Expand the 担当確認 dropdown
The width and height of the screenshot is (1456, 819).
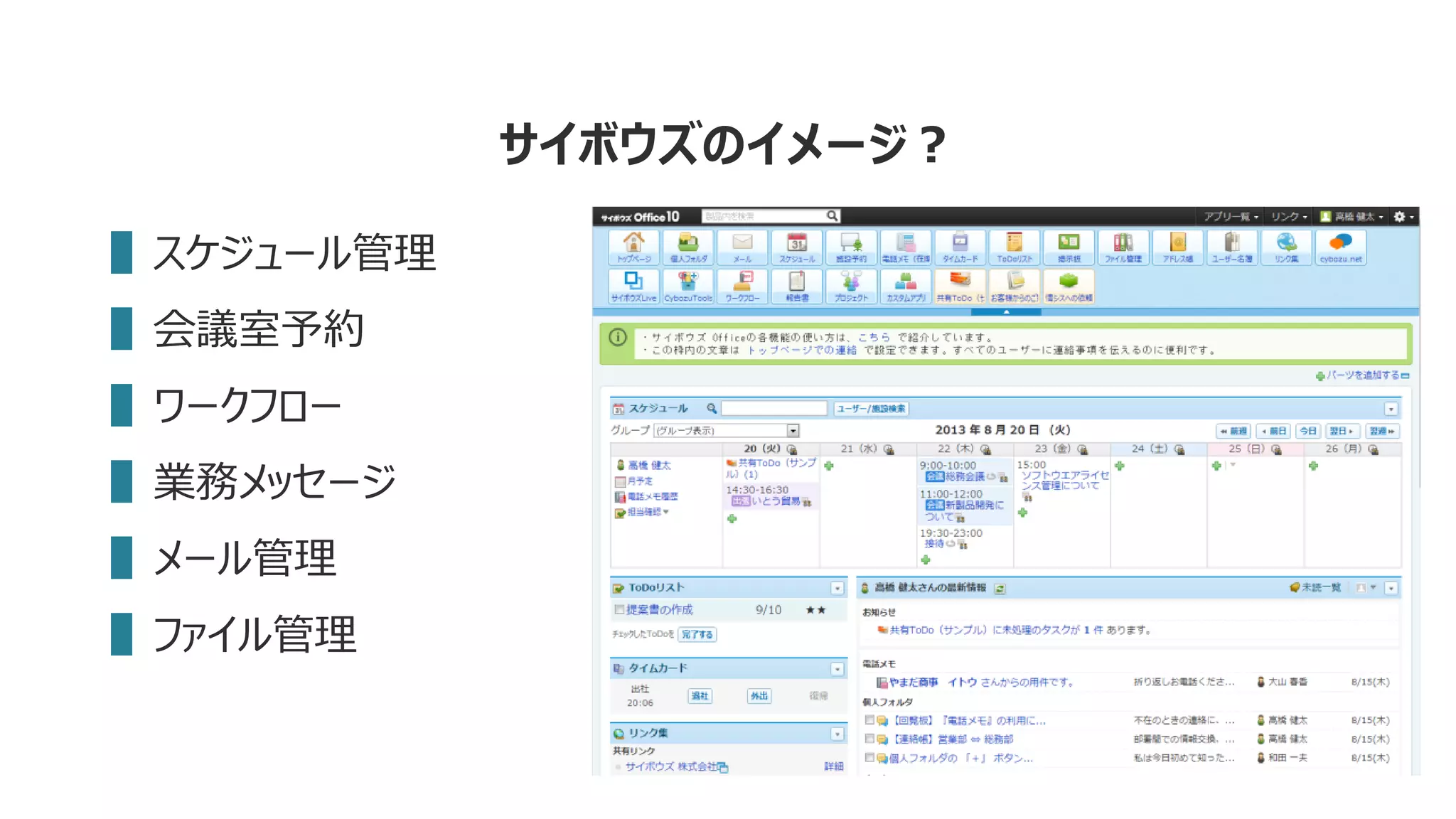coord(665,512)
